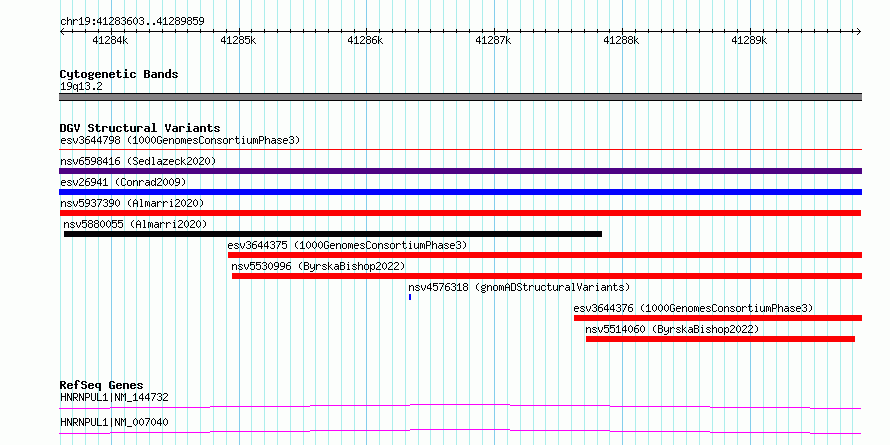
Task: Click the esv26941 (Conrad2009) label
Action: [x=123, y=182]
